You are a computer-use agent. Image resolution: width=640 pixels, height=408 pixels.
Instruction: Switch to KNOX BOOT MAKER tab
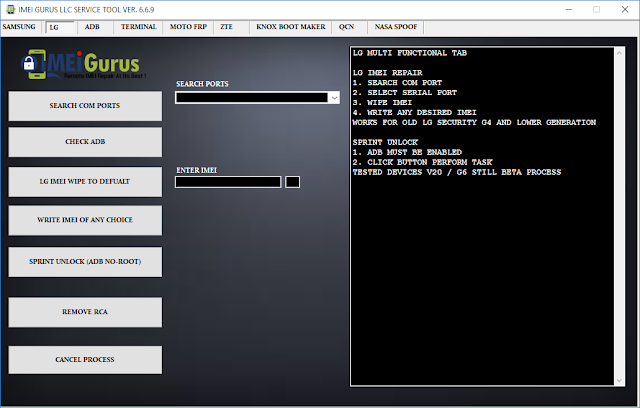pyautogui.click(x=291, y=27)
